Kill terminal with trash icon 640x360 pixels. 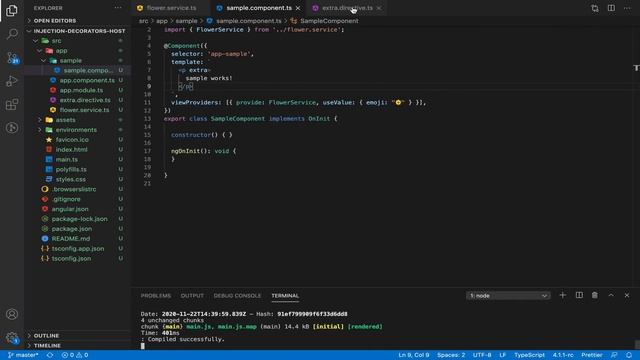point(595,295)
